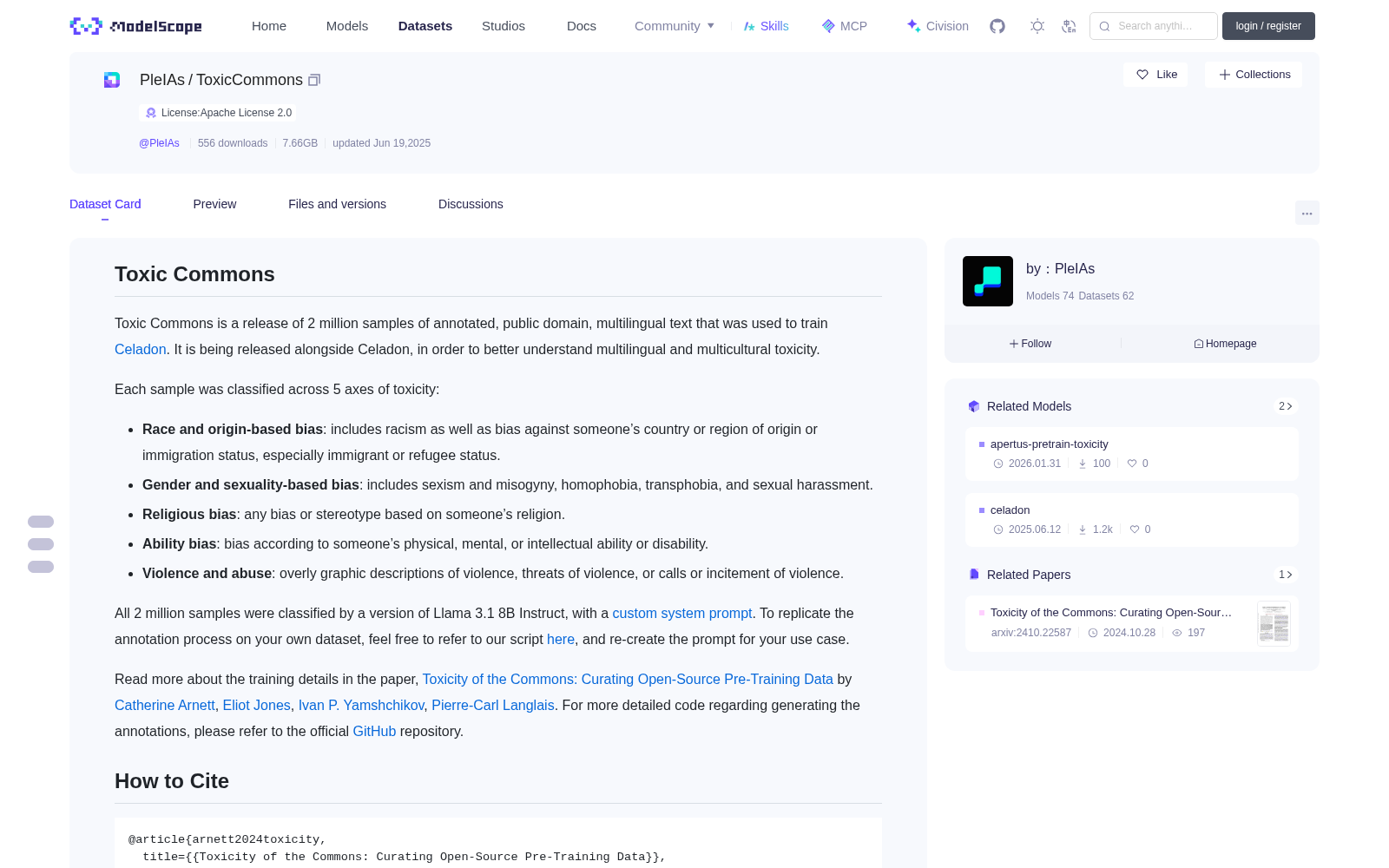Open the Skills link in navbar
This screenshot has height=868, width=1389.
click(x=766, y=26)
